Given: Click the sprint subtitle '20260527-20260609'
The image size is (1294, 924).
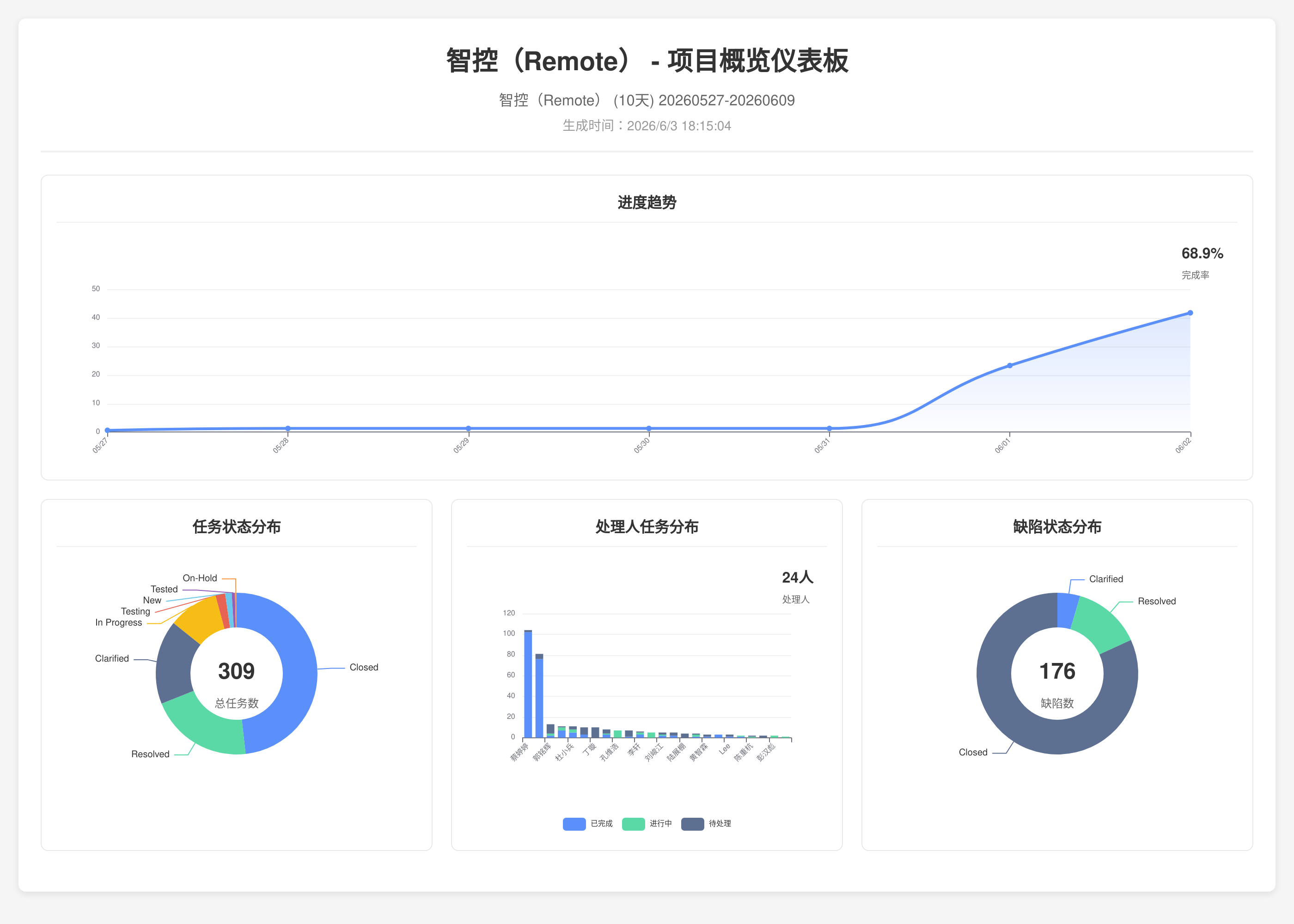Looking at the screenshot, I should coord(726,100).
